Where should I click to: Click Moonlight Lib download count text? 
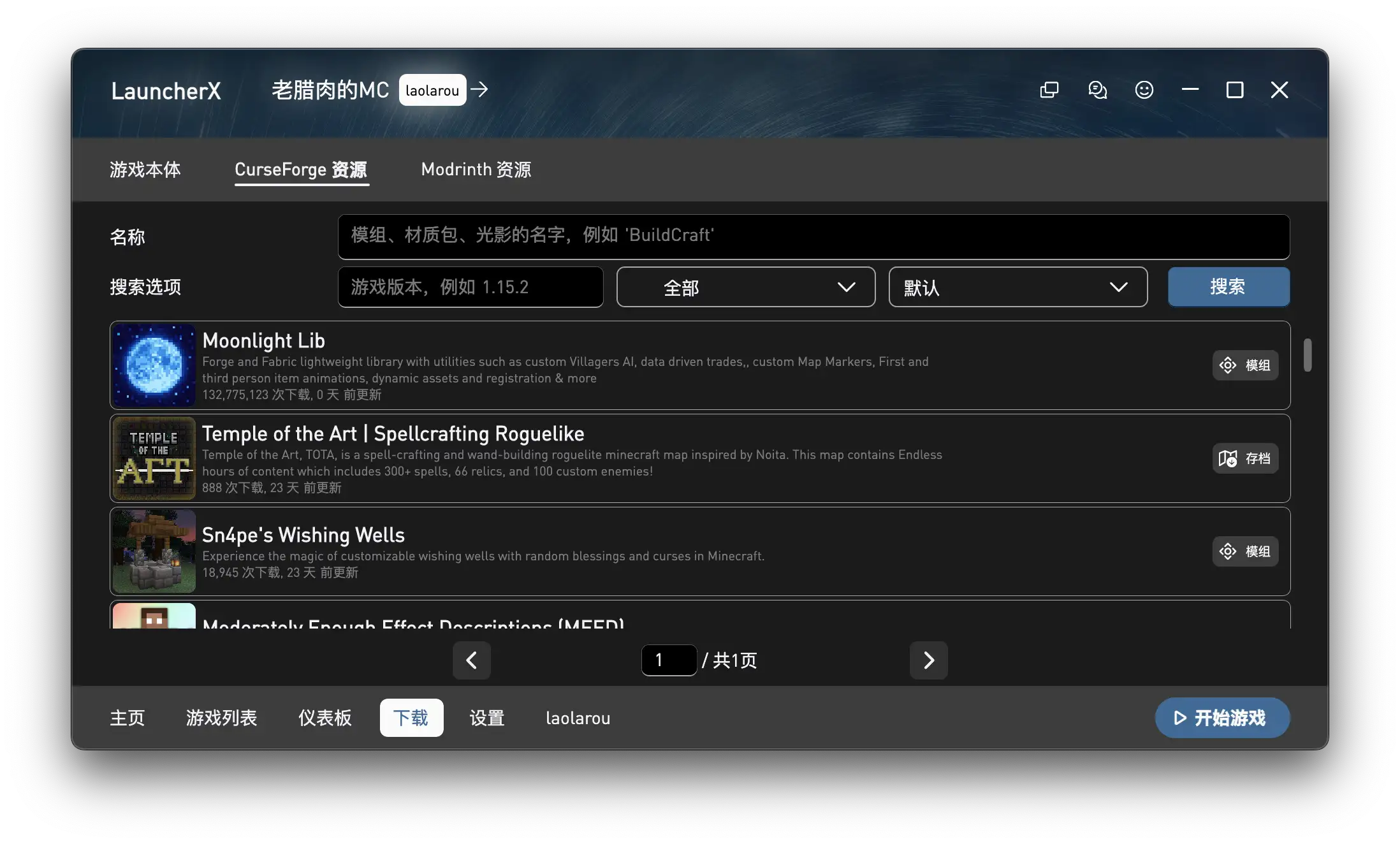pos(292,395)
